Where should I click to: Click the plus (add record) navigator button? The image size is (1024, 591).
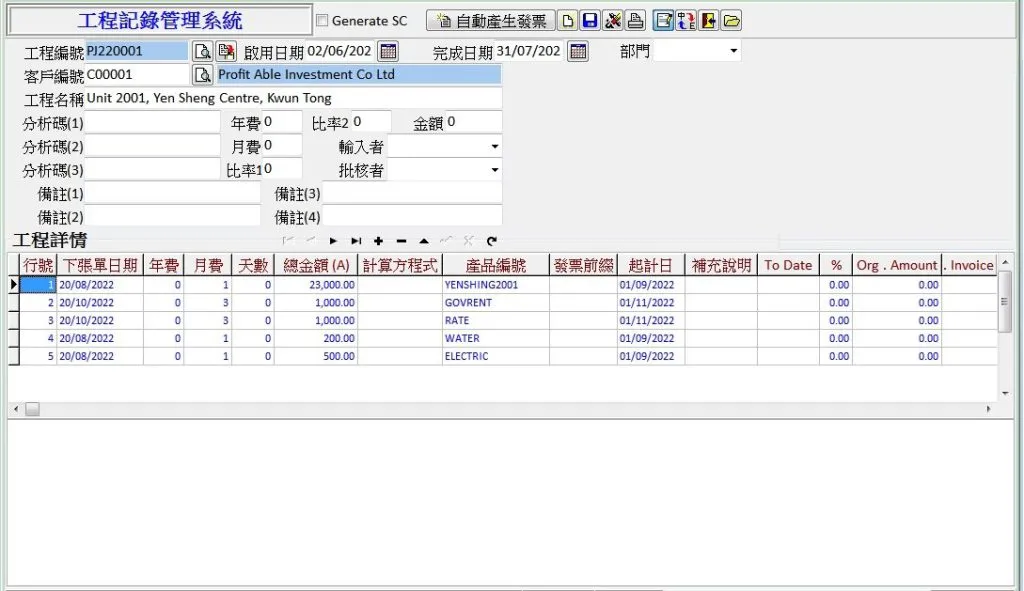point(378,241)
